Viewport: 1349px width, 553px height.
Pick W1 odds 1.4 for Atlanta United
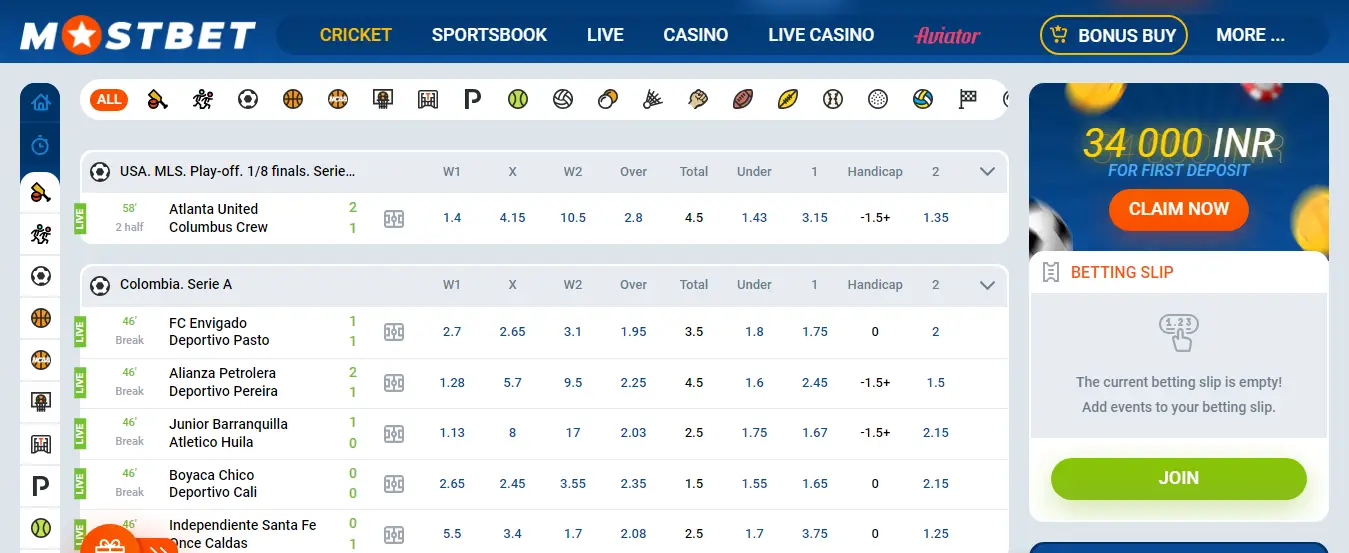452,218
